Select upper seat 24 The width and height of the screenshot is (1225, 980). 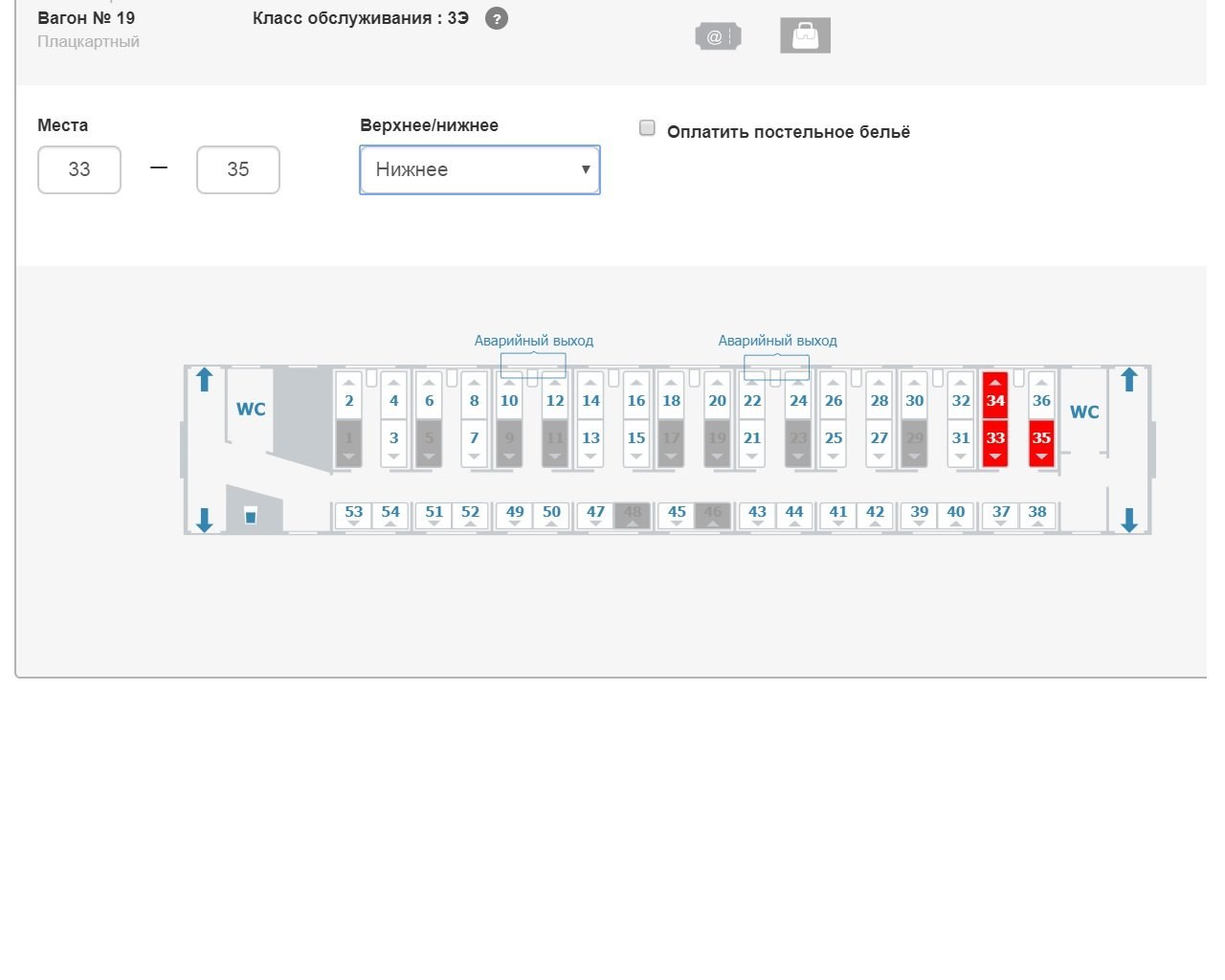tap(798, 396)
